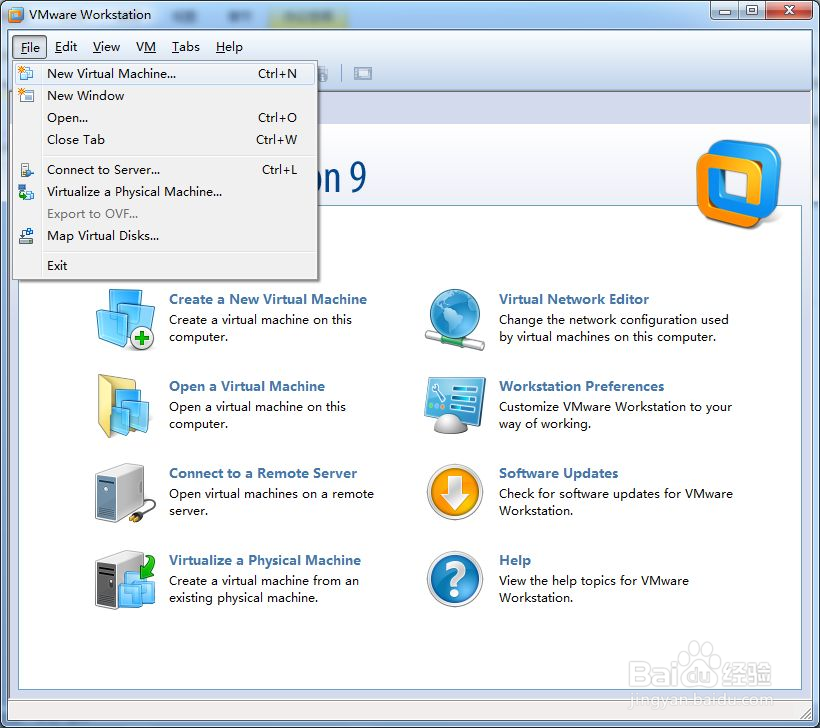Maximize the VMware Workstation window
Screen dimensions: 820x728
[x=752, y=11]
